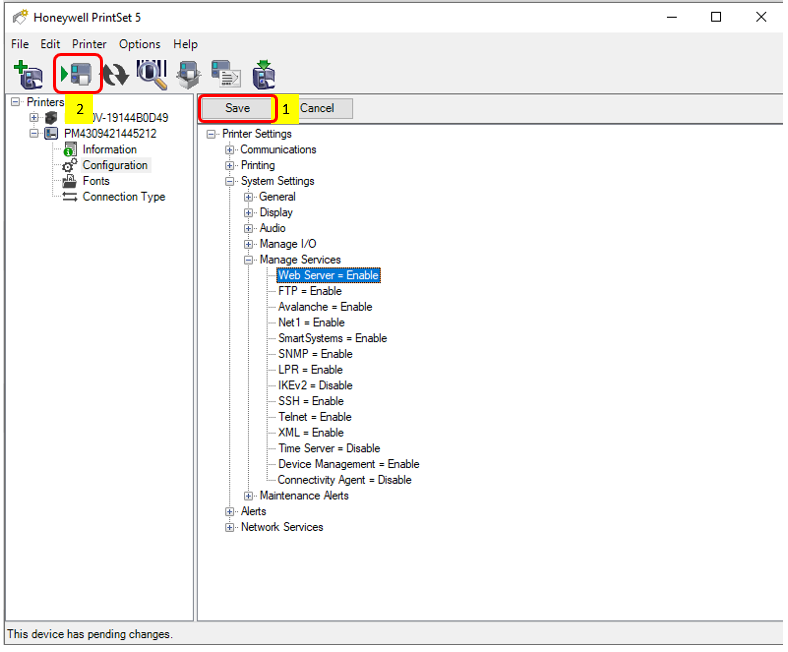Viewport: 788px width, 652px height.
Task: Expand the first printer node ending 19144B0D49
Action: (x=33, y=118)
